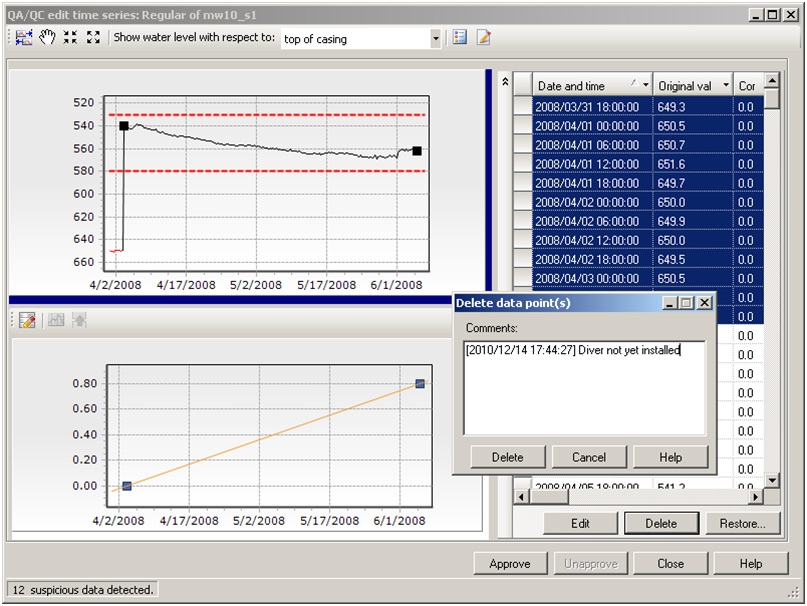
Task: Select the row 2008/04/02 12:00:00
Action: [x=639, y=240]
